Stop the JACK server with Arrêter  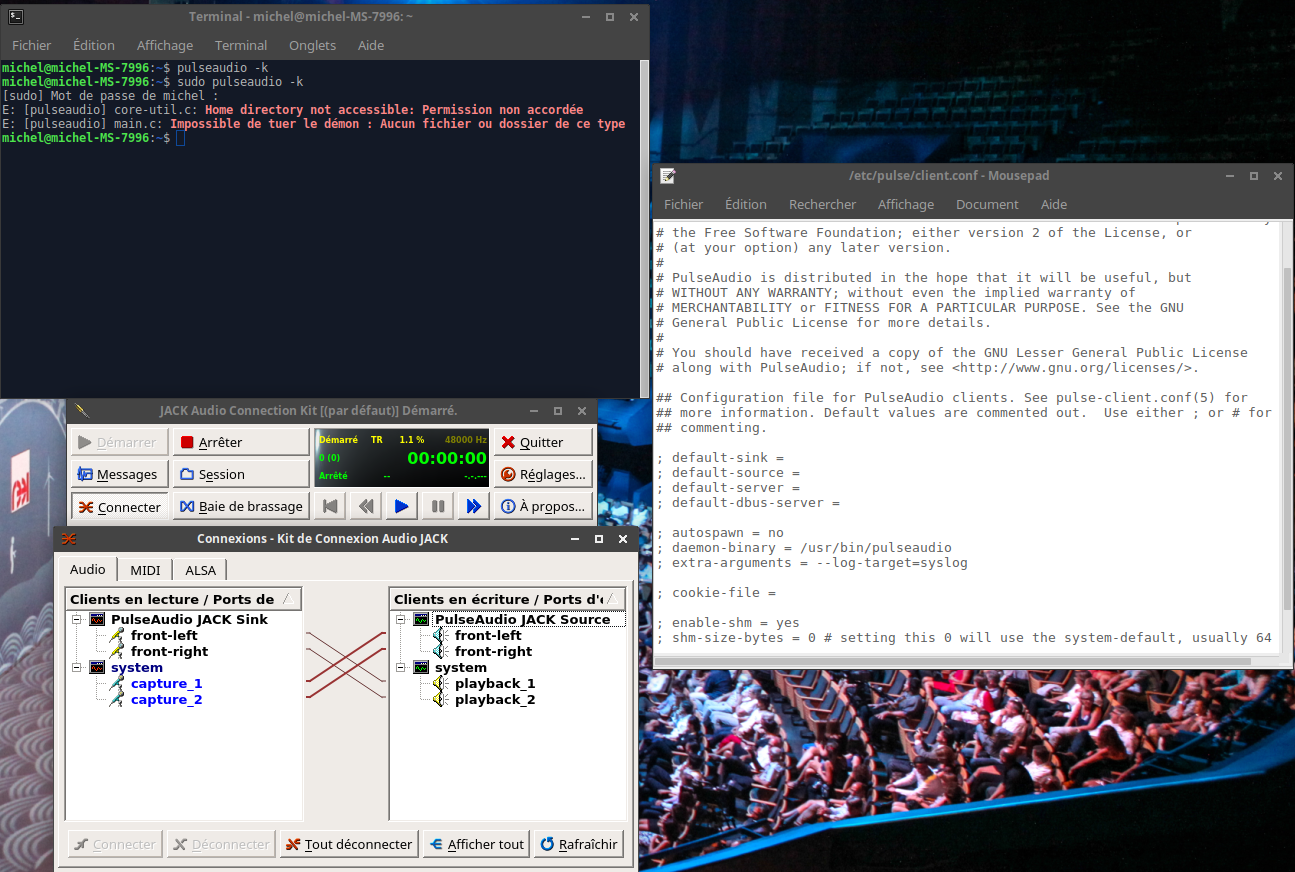[x=240, y=442]
